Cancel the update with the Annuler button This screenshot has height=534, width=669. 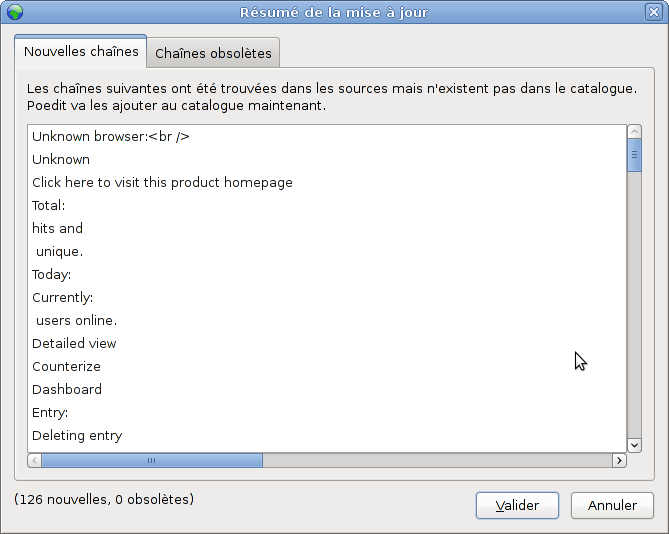612,505
